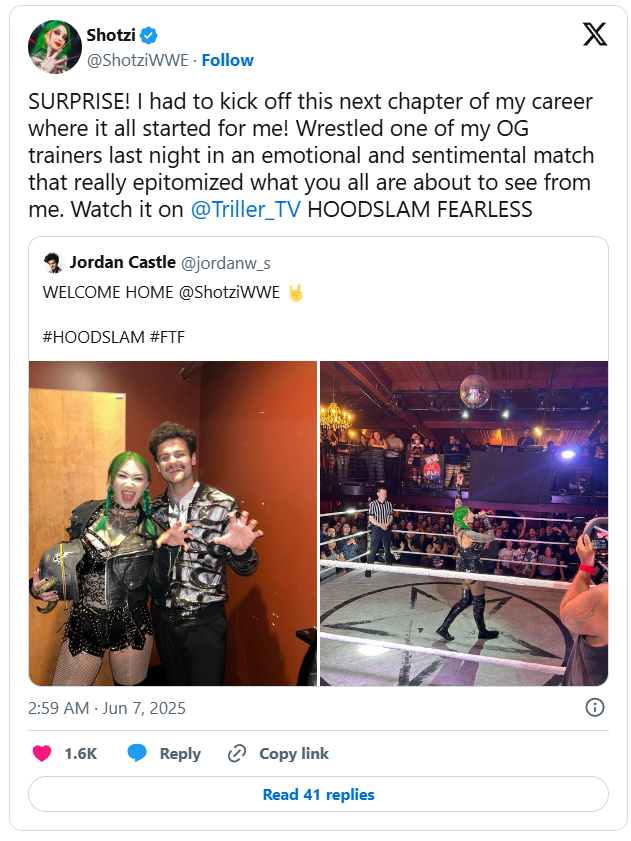631x841 pixels.
Task: Click the 1.6K likes count
Action: point(80,753)
